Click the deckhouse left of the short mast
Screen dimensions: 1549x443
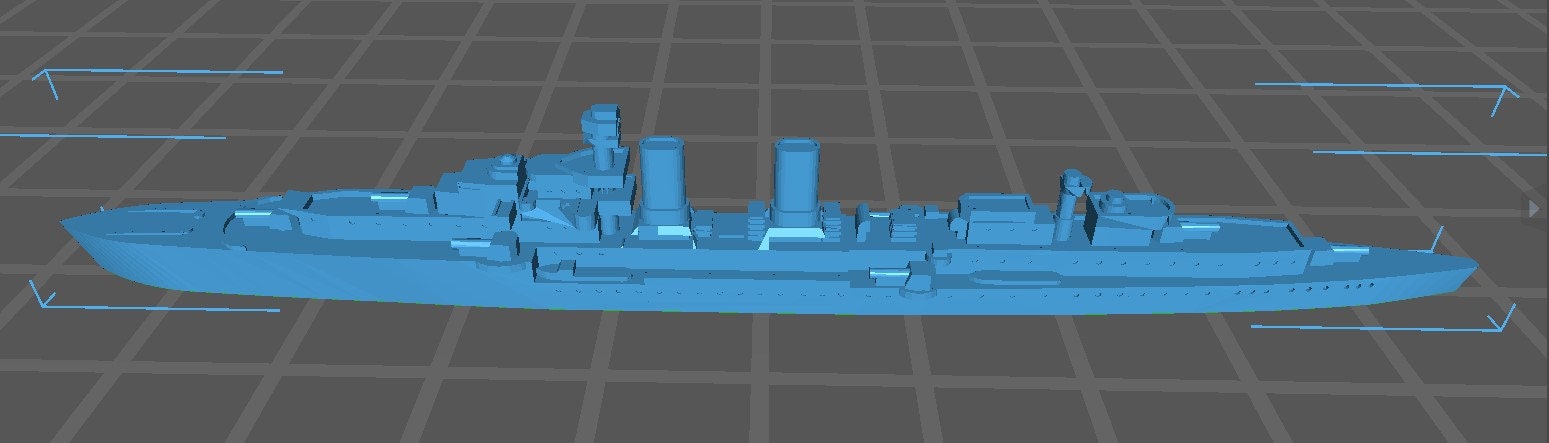995,210
